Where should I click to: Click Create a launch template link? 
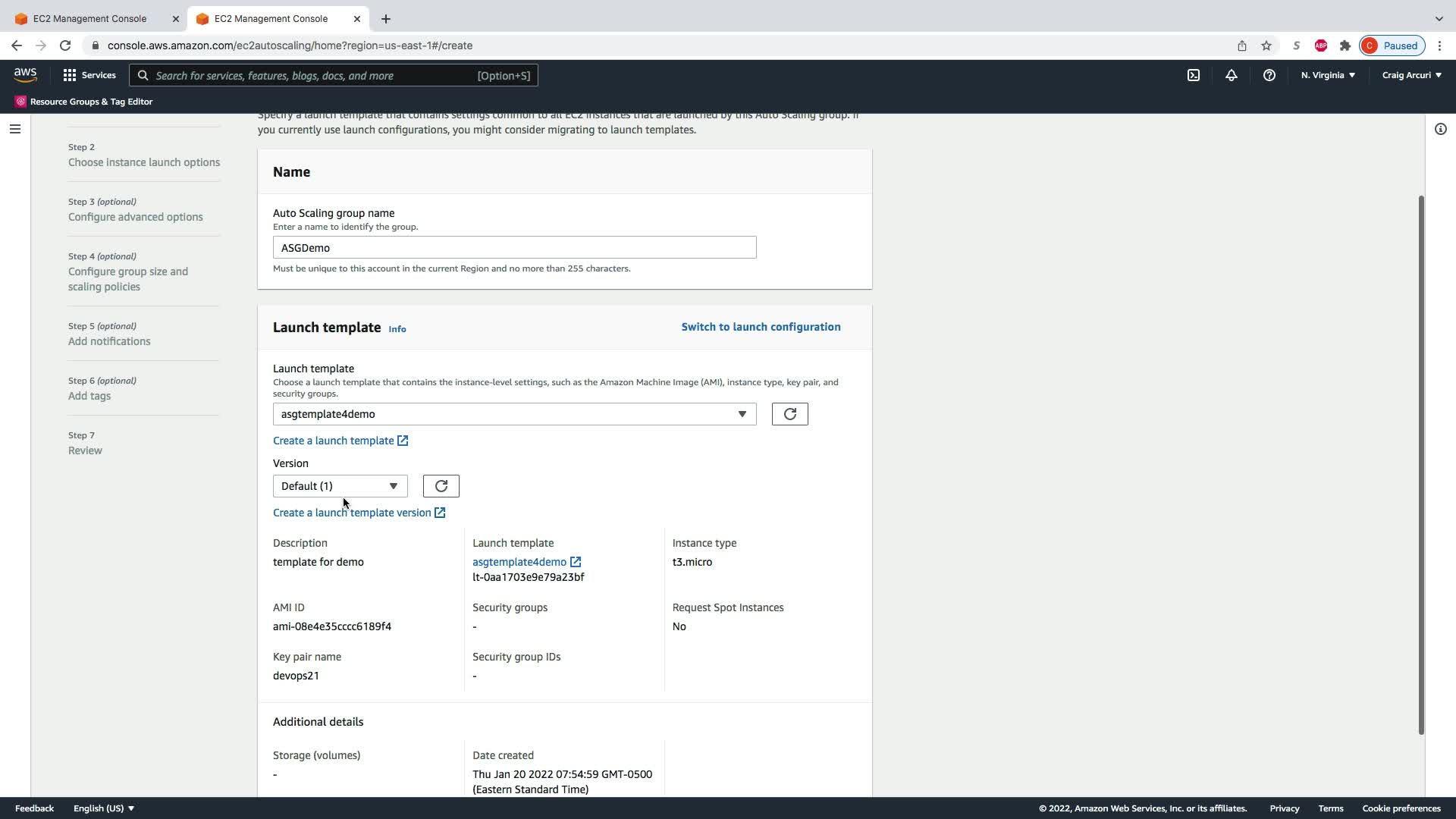tap(334, 441)
